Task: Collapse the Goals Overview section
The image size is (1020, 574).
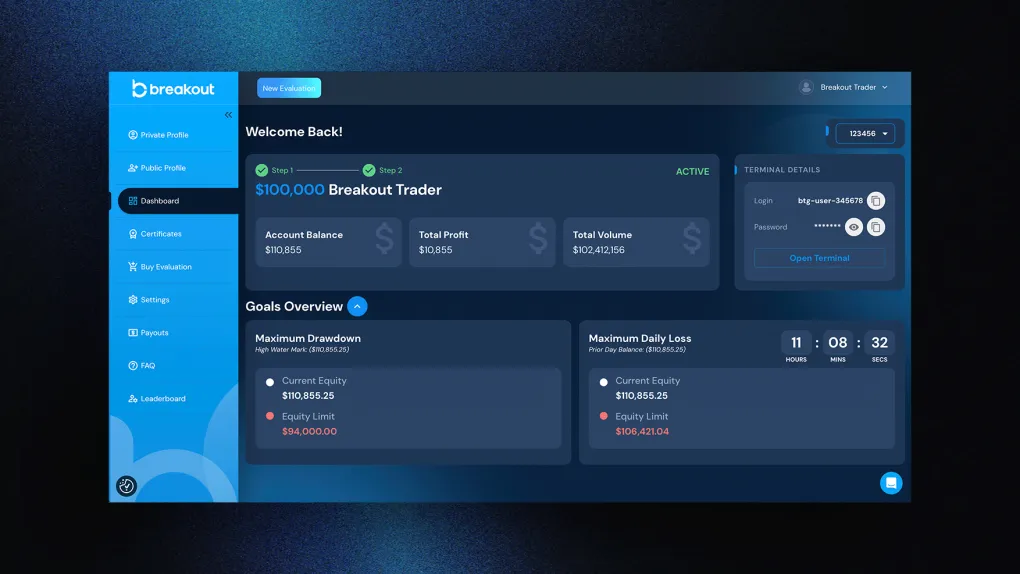Action: [357, 307]
